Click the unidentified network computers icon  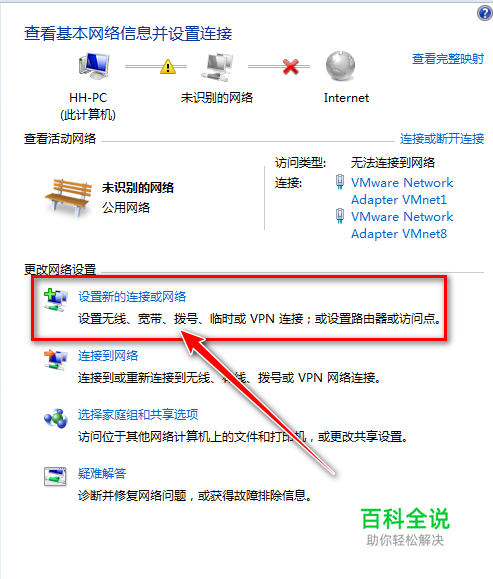coord(218,67)
